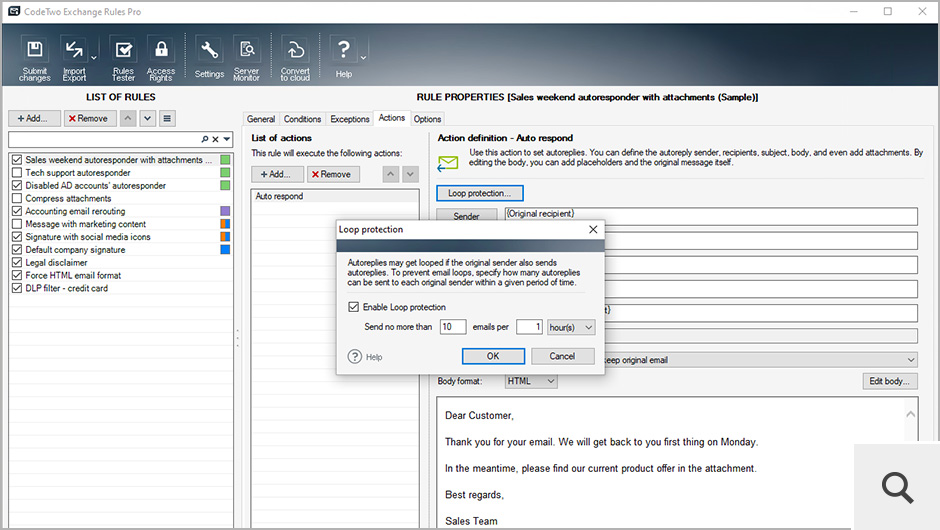
Task: Click Add in the list of rules
Action: click(34, 118)
